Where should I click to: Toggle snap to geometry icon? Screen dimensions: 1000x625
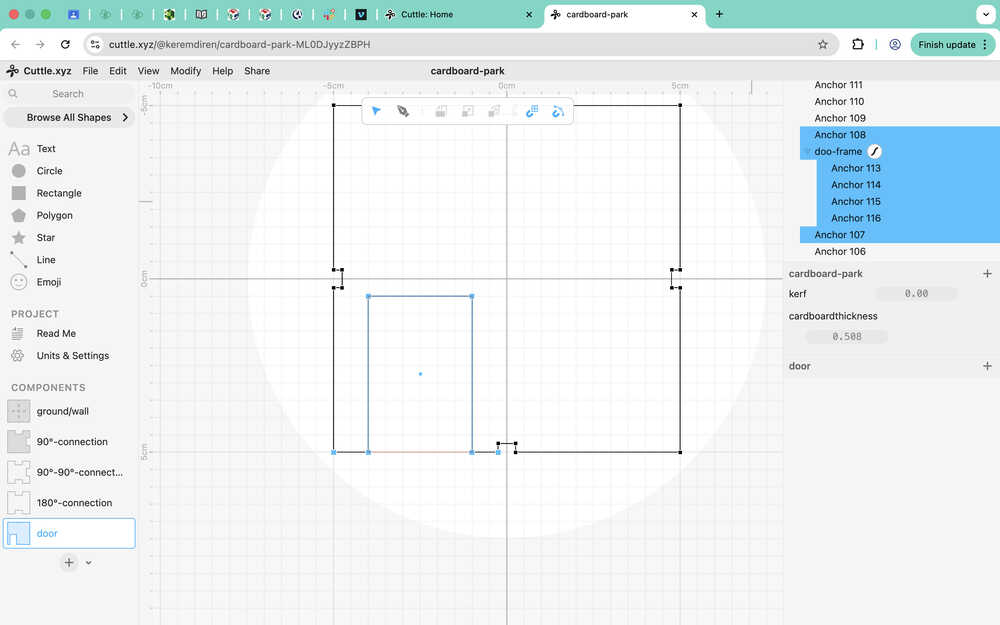click(558, 112)
